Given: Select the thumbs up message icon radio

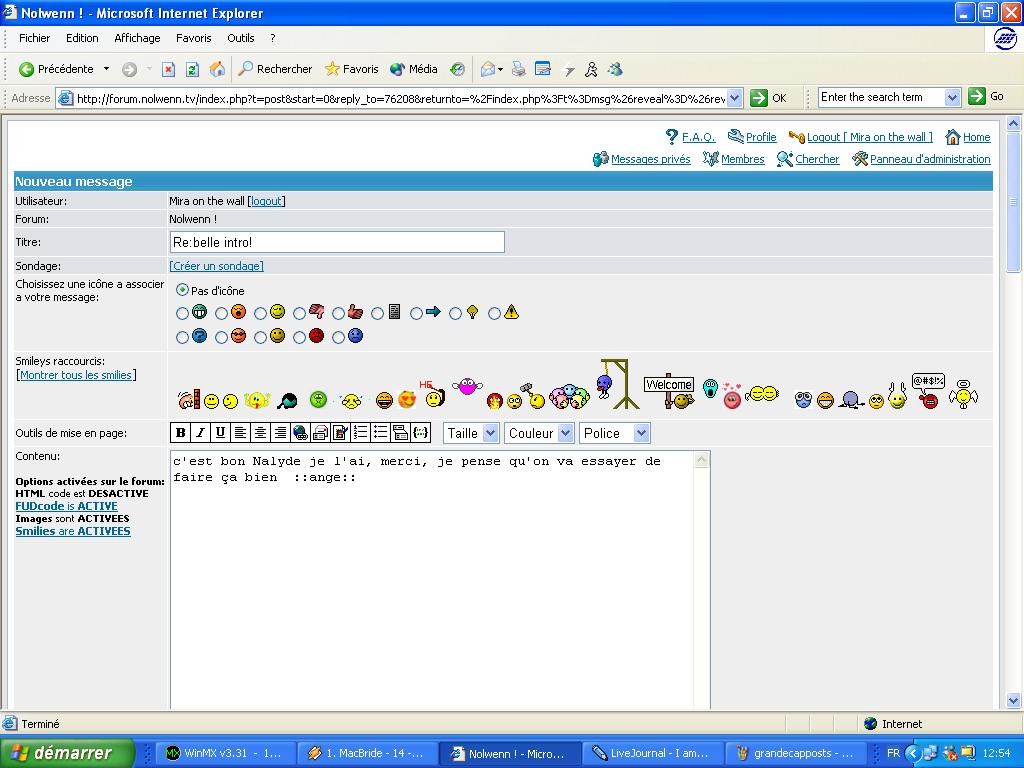Looking at the screenshot, I should [338, 313].
